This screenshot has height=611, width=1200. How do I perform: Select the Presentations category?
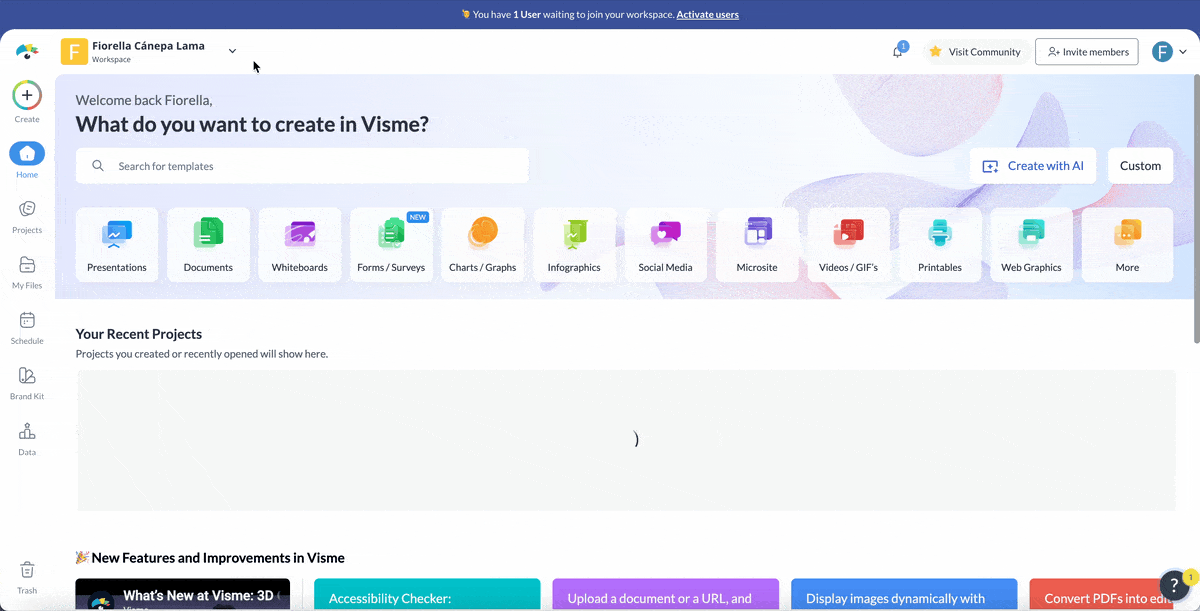coord(117,245)
